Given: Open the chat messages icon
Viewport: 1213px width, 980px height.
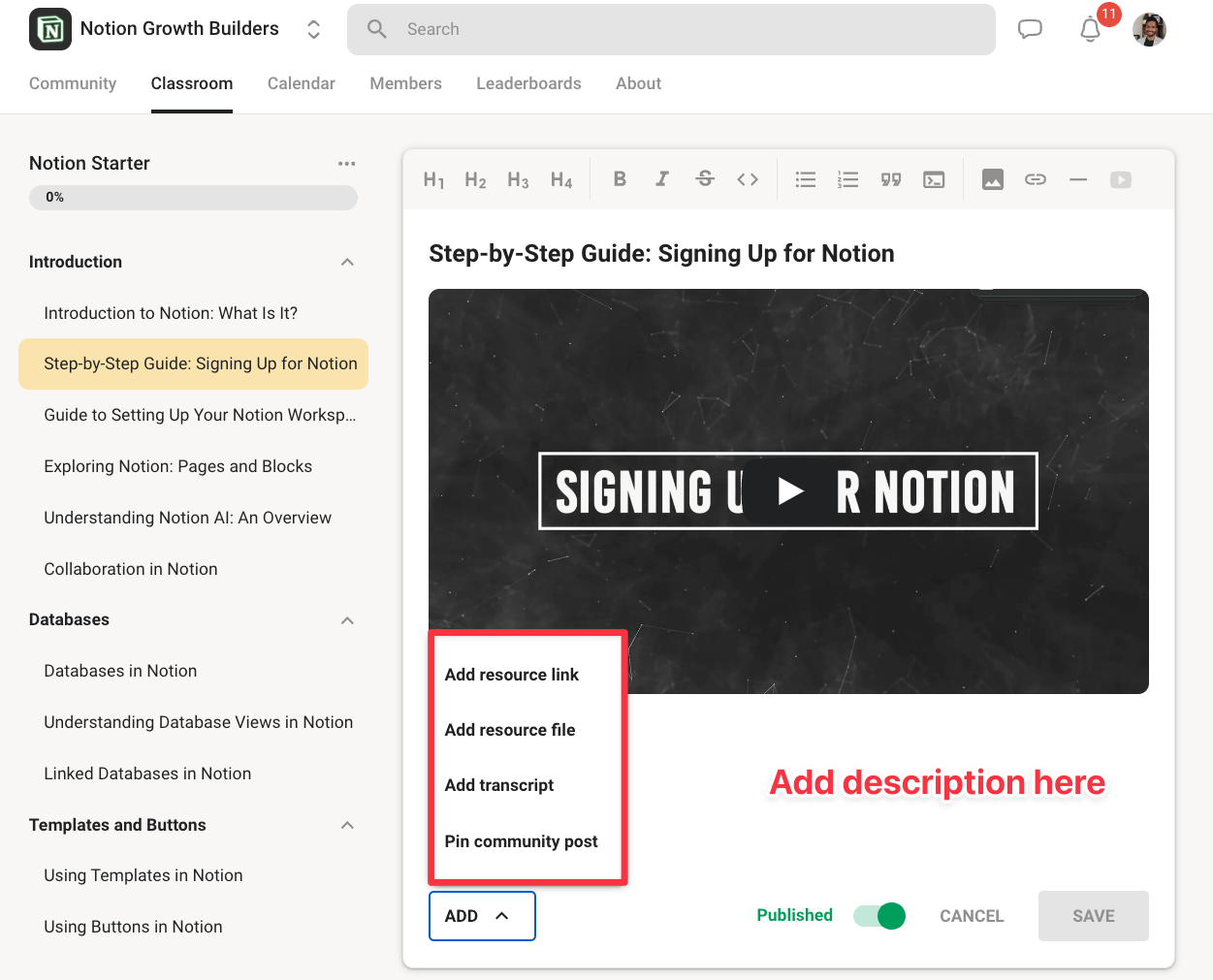Looking at the screenshot, I should pyautogui.click(x=1030, y=29).
